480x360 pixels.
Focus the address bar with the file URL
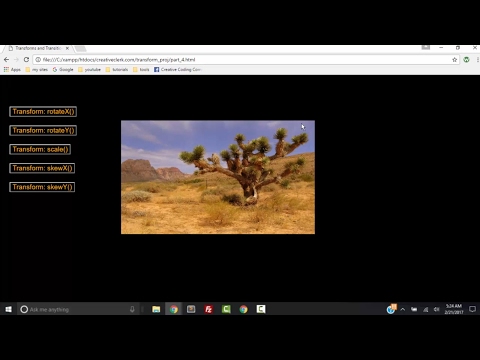[x=245, y=60]
